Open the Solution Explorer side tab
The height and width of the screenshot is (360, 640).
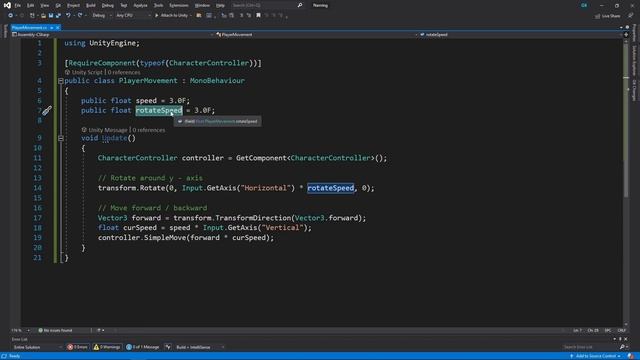tap(634, 60)
